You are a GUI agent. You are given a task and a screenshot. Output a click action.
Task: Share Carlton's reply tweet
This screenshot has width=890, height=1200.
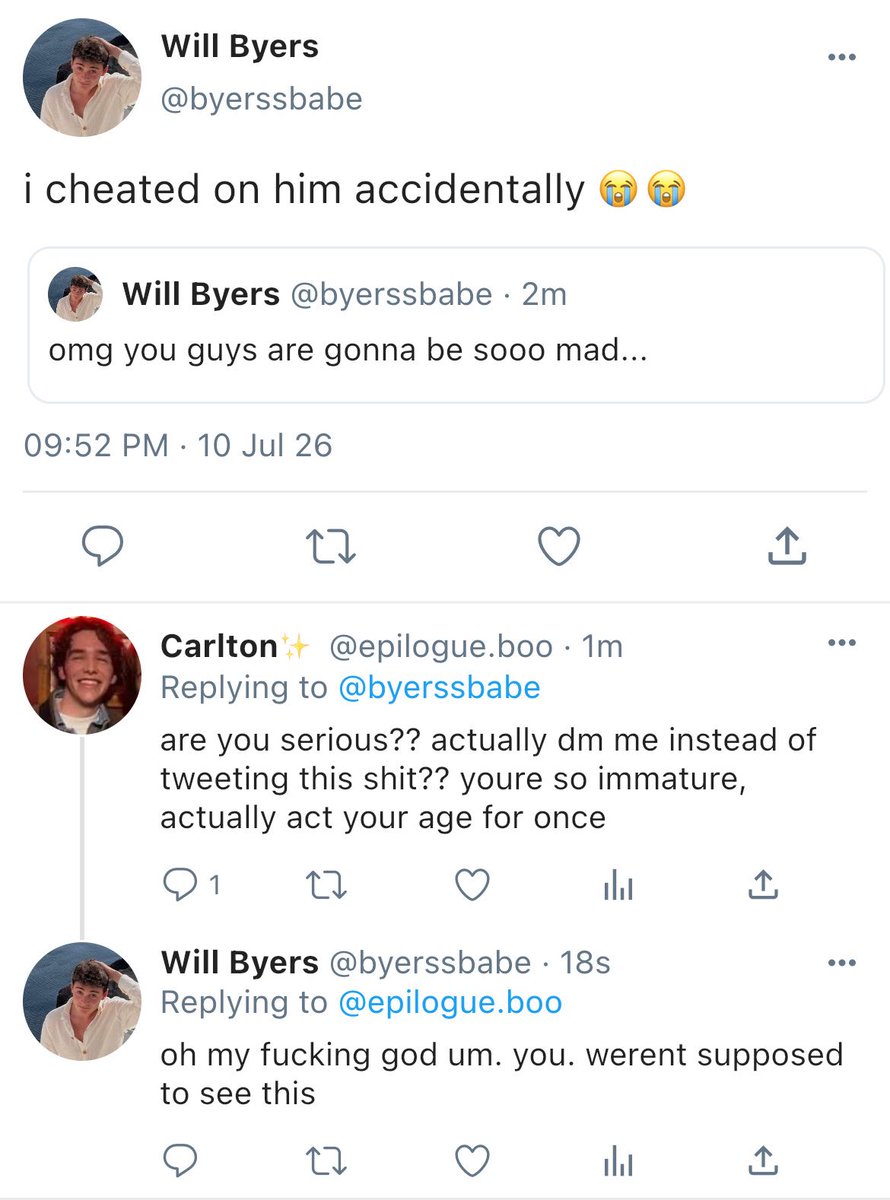tap(762, 883)
